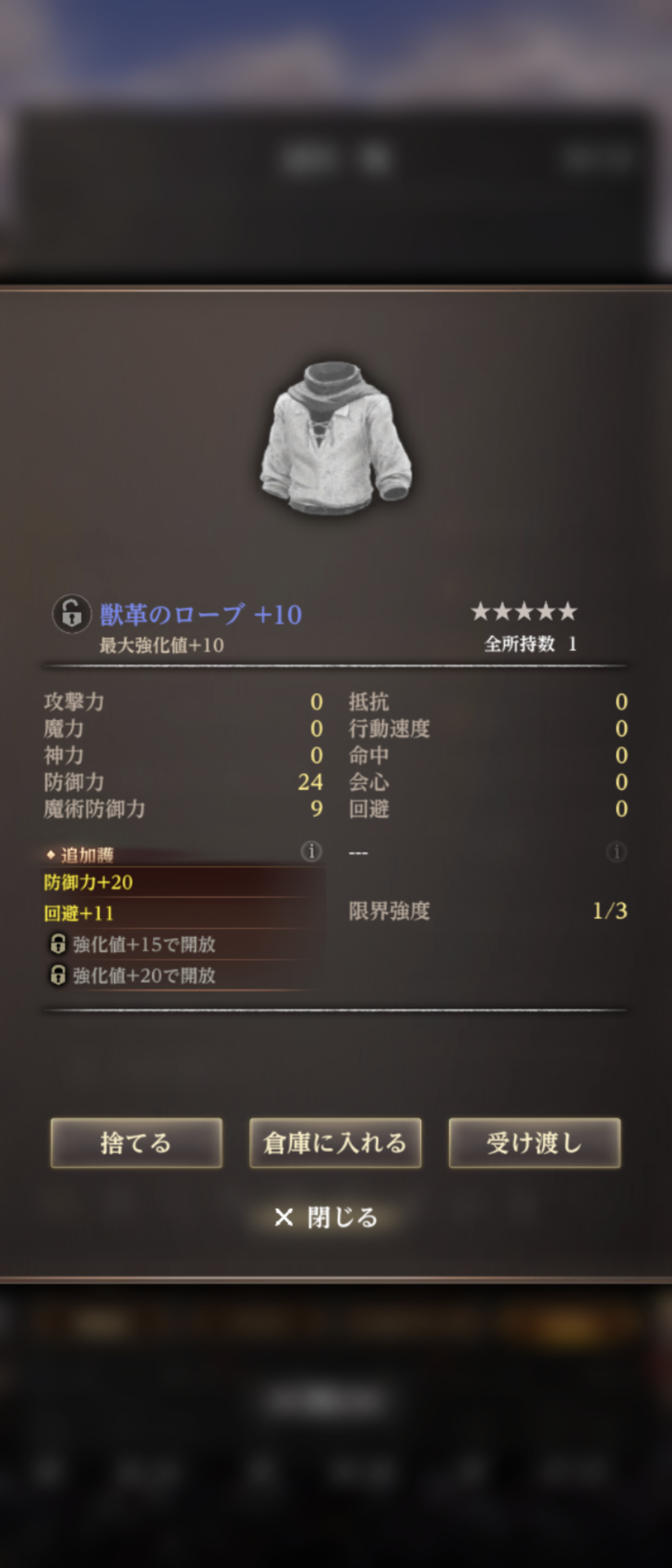Toggle the item lock icon beside 獣革のローブ
Viewport: 672px width, 1568px height.
tap(72, 614)
